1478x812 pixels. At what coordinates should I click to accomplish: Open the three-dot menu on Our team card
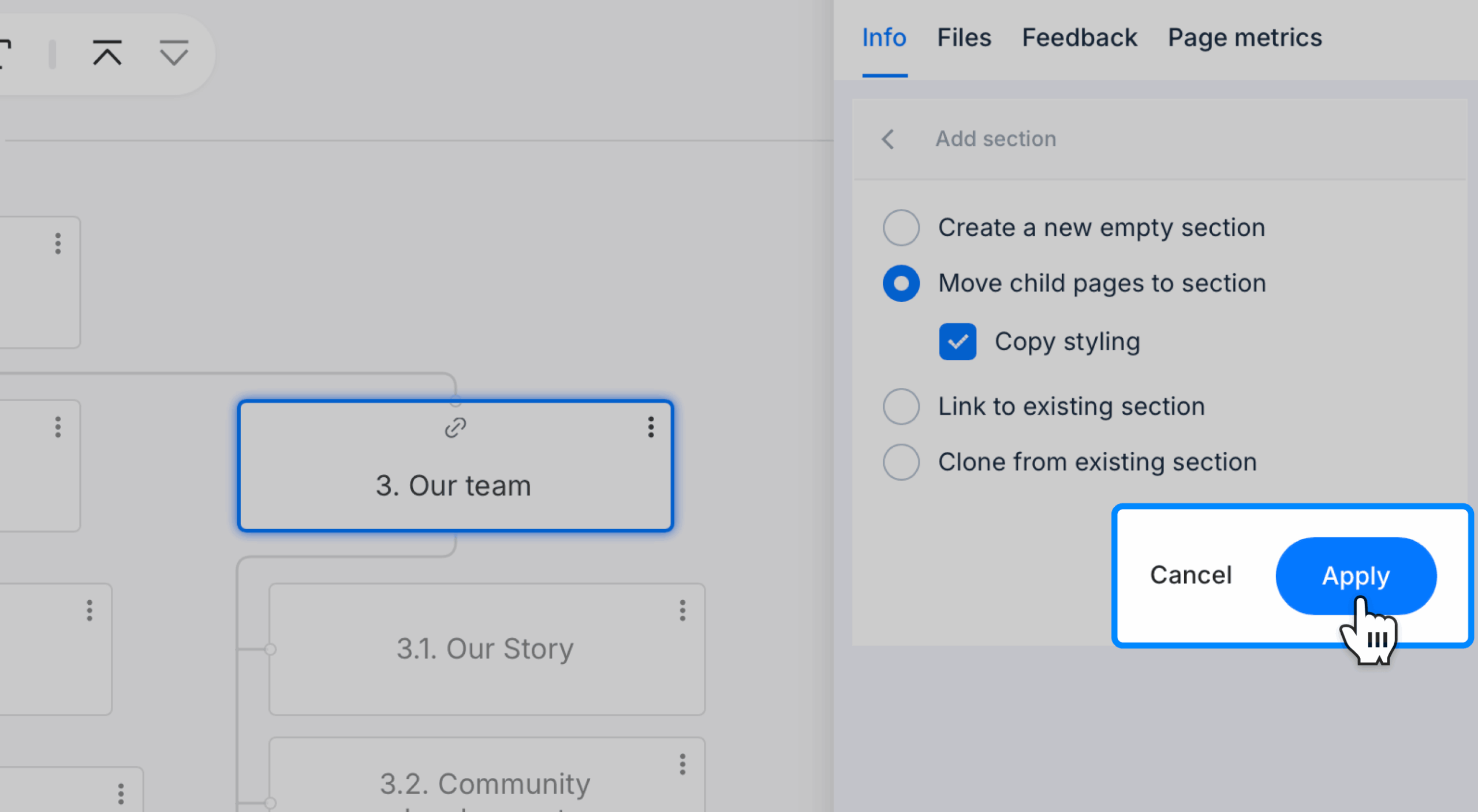pos(651,428)
